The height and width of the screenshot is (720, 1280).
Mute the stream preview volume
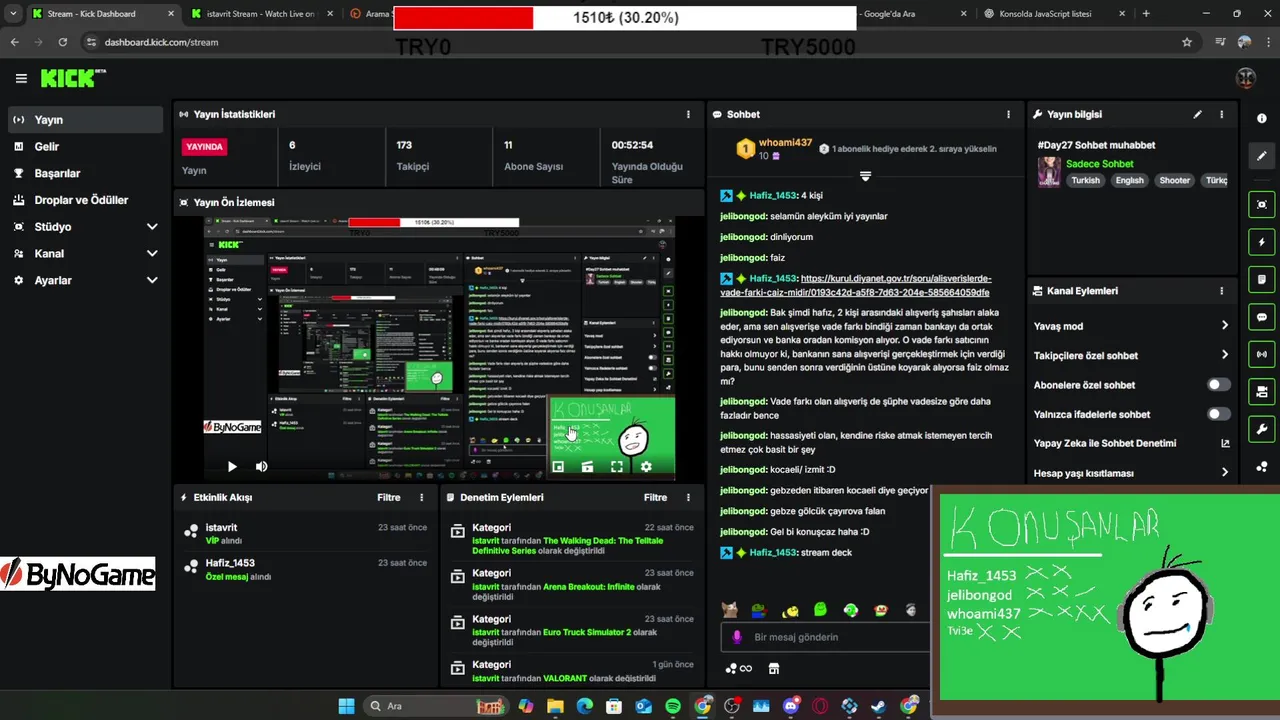(x=261, y=466)
